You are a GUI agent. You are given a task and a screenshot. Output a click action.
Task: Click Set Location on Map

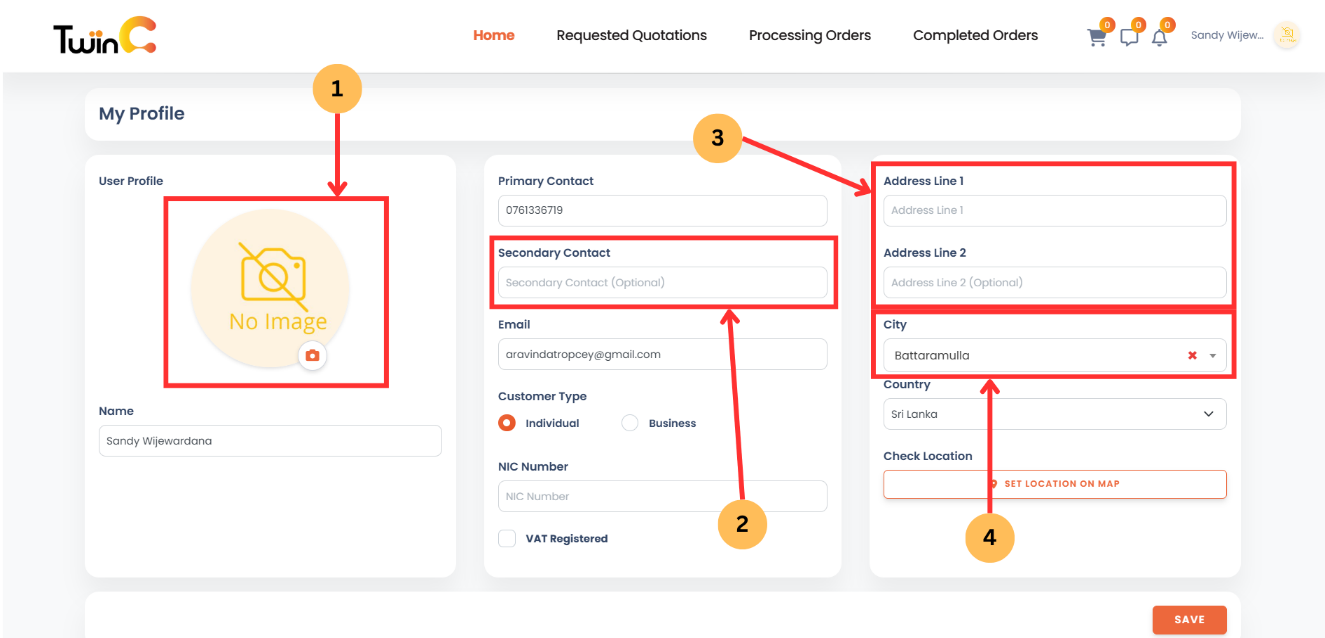pos(1054,484)
